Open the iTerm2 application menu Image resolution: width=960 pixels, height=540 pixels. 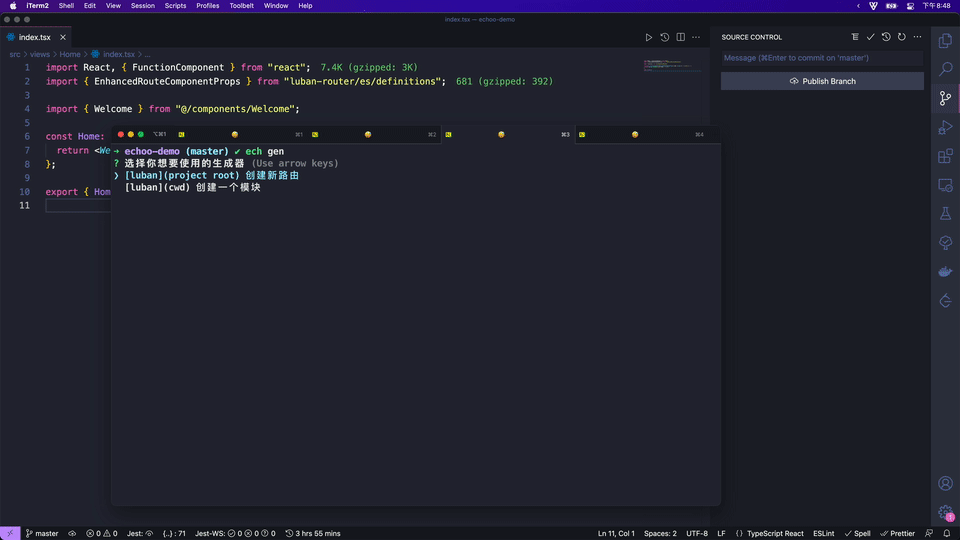click(37, 6)
